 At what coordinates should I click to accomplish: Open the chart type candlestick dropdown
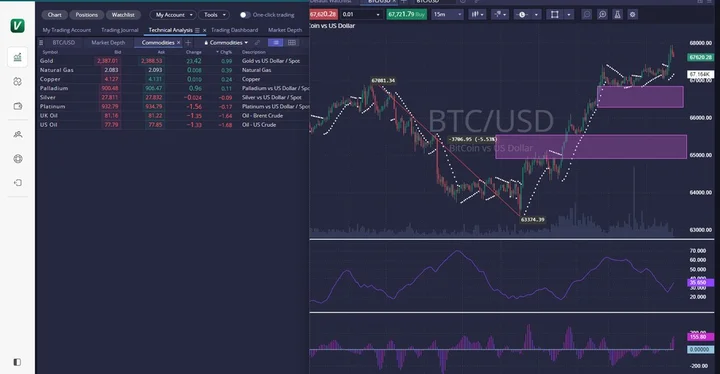pos(477,14)
